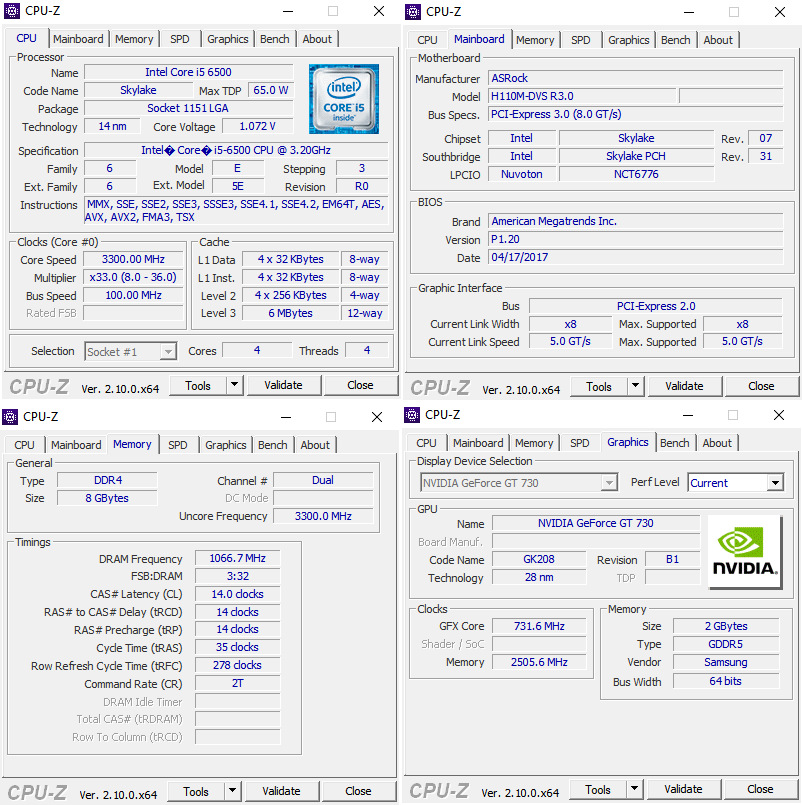This screenshot has width=802, height=805.
Task: Click the Level 3 cache value "6 MBytes"
Action: [291, 313]
